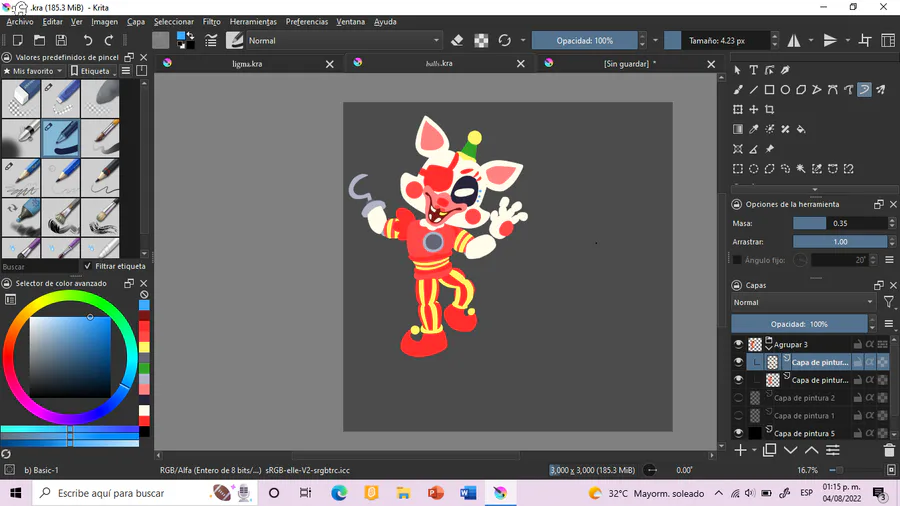Image resolution: width=900 pixels, height=506 pixels.
Task: Save the document with the floppy icon
Action: (61, 40)
